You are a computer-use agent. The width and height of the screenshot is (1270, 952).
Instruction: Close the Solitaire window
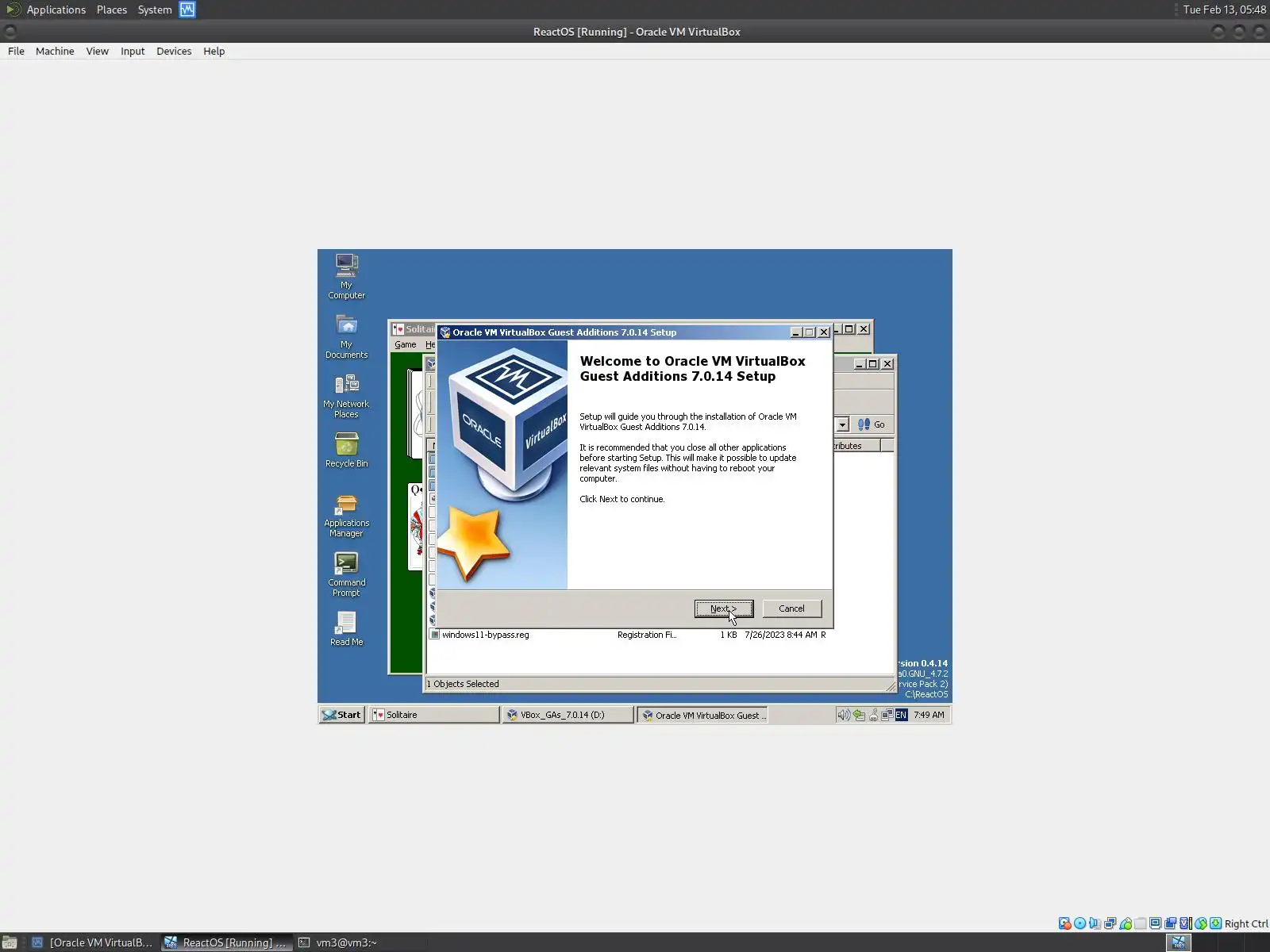pos(864,329)
